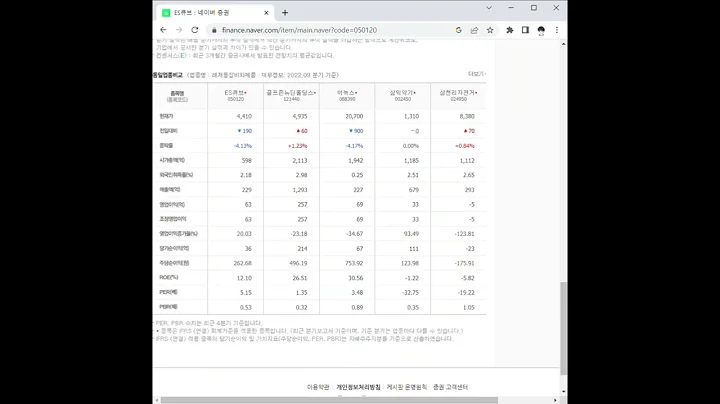
Task: Click the PBR value 1.05
Action: tap(468, 307)
